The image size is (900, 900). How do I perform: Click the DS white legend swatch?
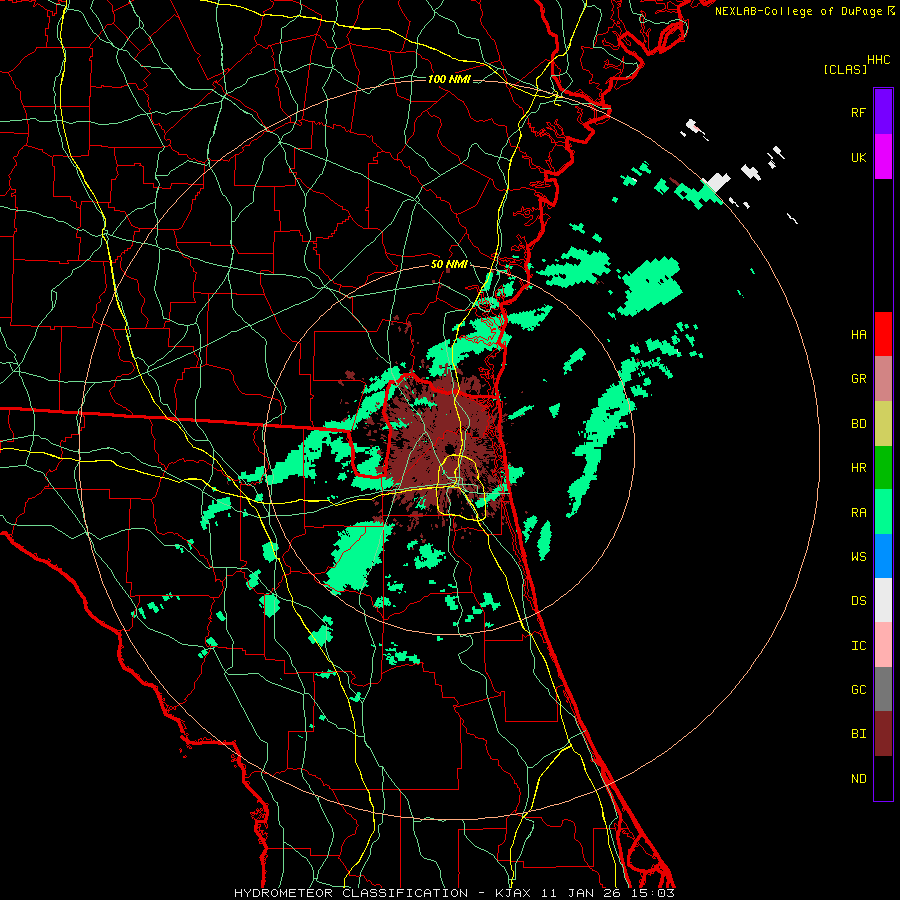click(x=883, y=600)
